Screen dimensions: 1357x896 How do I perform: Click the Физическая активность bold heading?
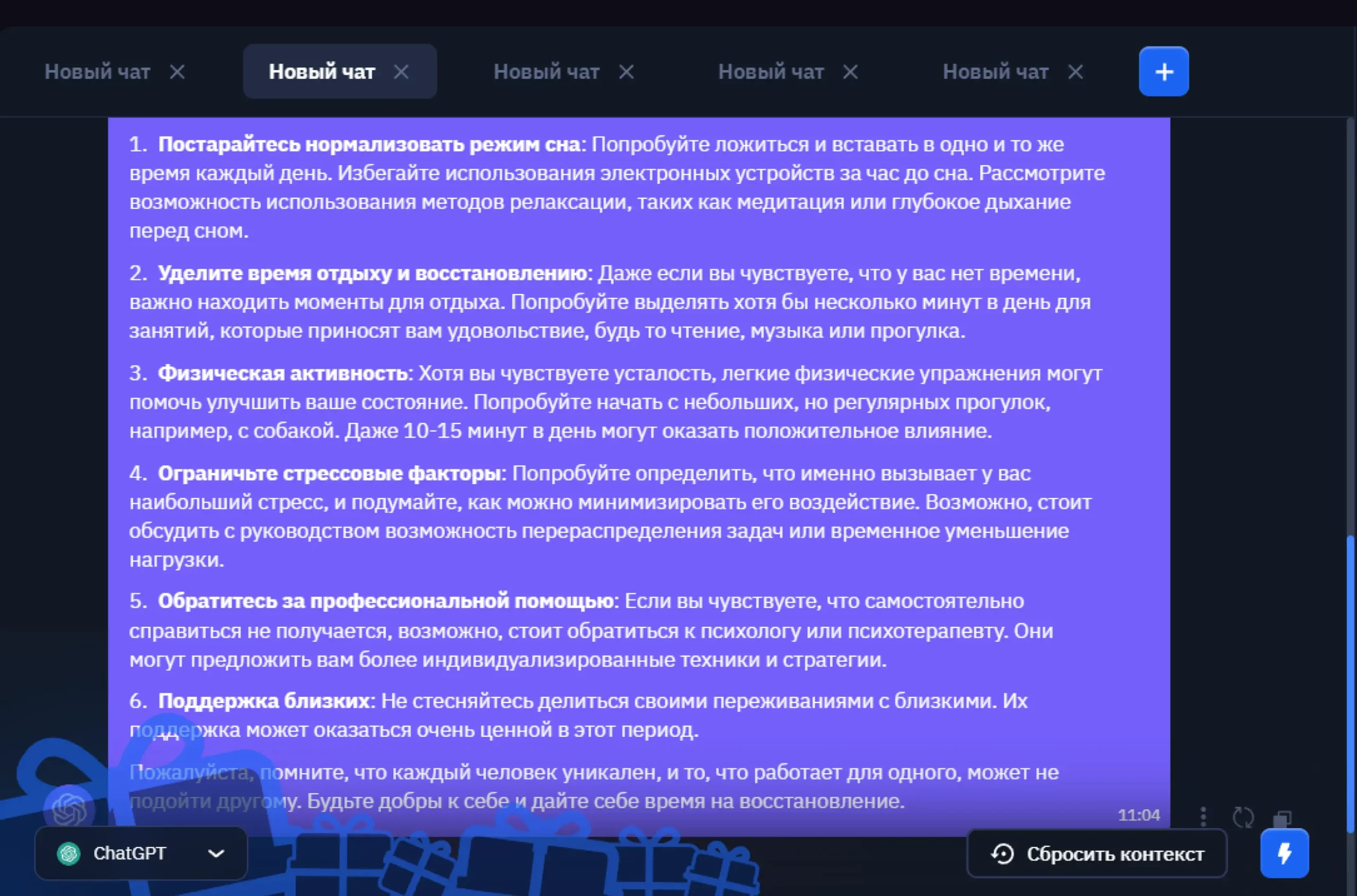pyautogui.click(x=283, y=373)
